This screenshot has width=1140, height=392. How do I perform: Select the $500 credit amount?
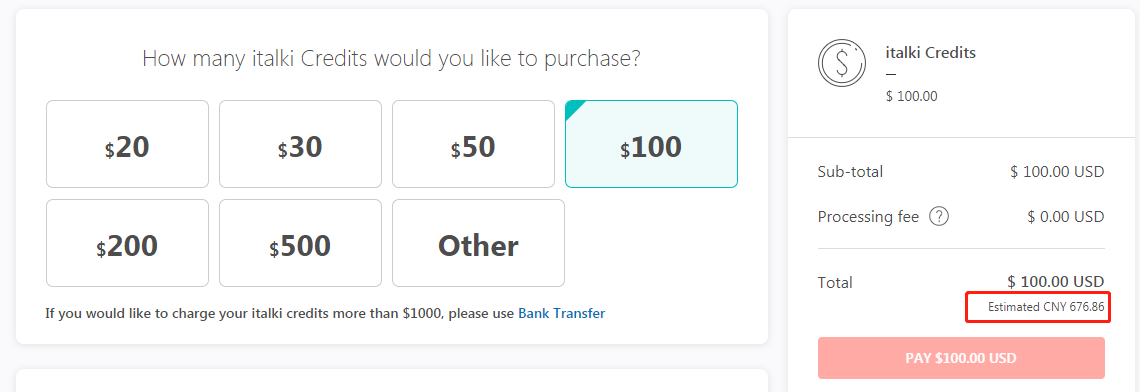(x=300, y=243)
